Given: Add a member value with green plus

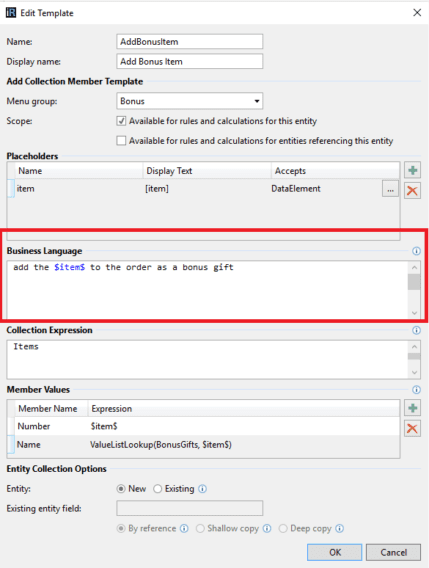Looking at the screenshot, I should 412,408.
